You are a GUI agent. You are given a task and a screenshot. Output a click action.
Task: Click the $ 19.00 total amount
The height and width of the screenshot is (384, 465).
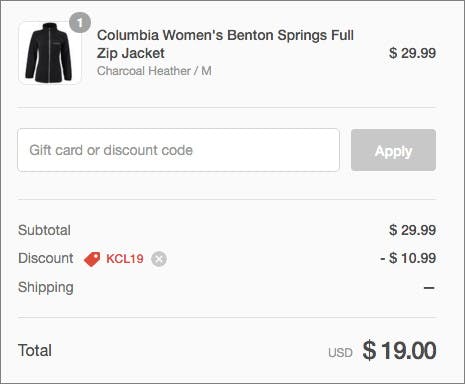point(399,350)
